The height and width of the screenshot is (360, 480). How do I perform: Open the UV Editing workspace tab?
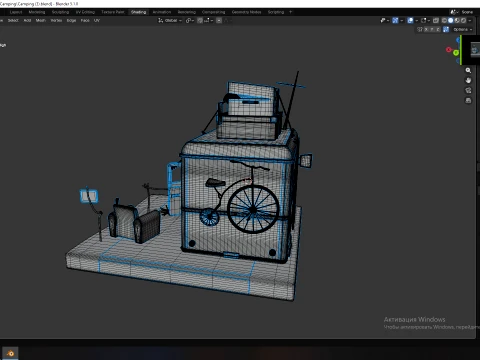coord(85,12)
